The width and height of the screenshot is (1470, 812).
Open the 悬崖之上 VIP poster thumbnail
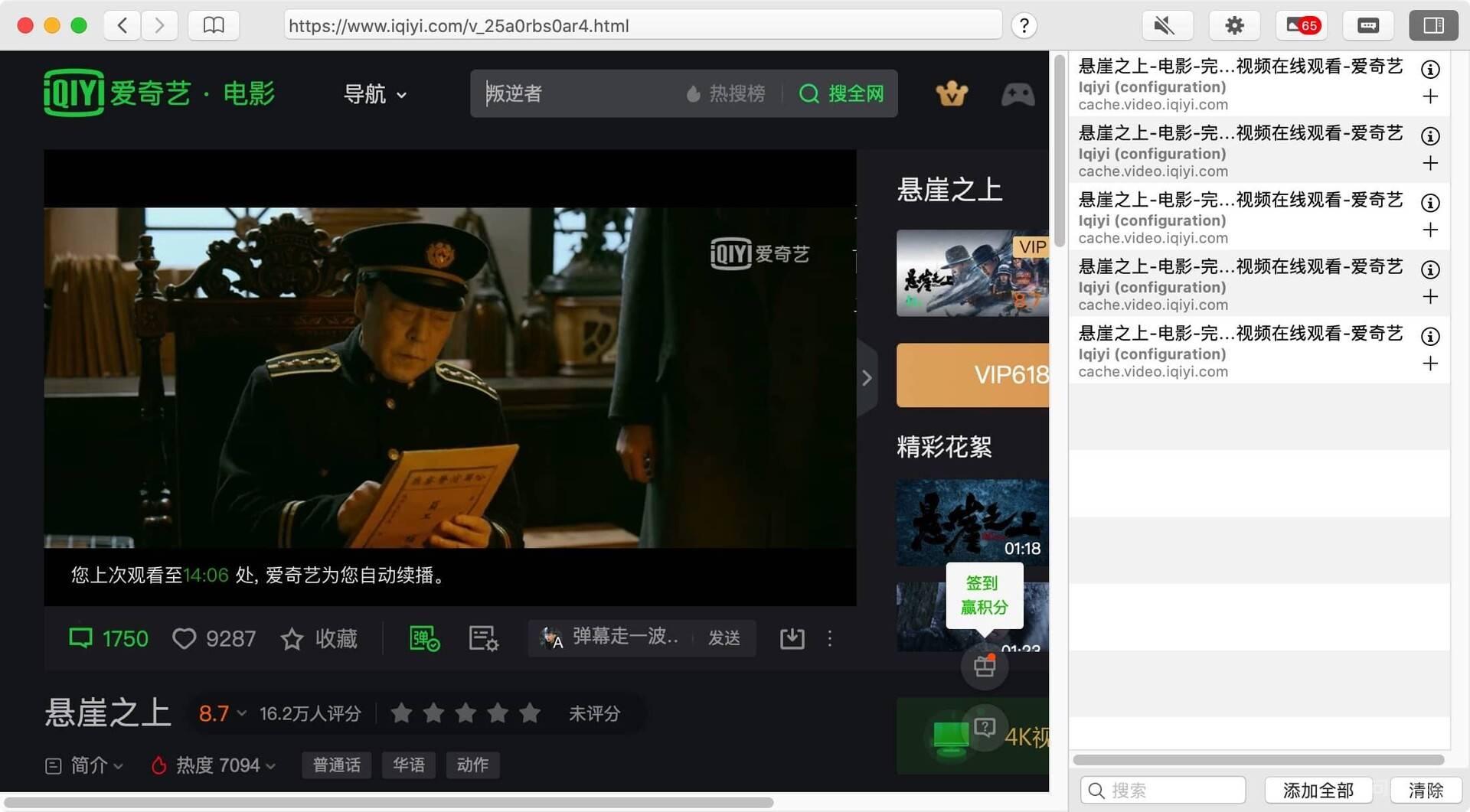pos(972,273)
